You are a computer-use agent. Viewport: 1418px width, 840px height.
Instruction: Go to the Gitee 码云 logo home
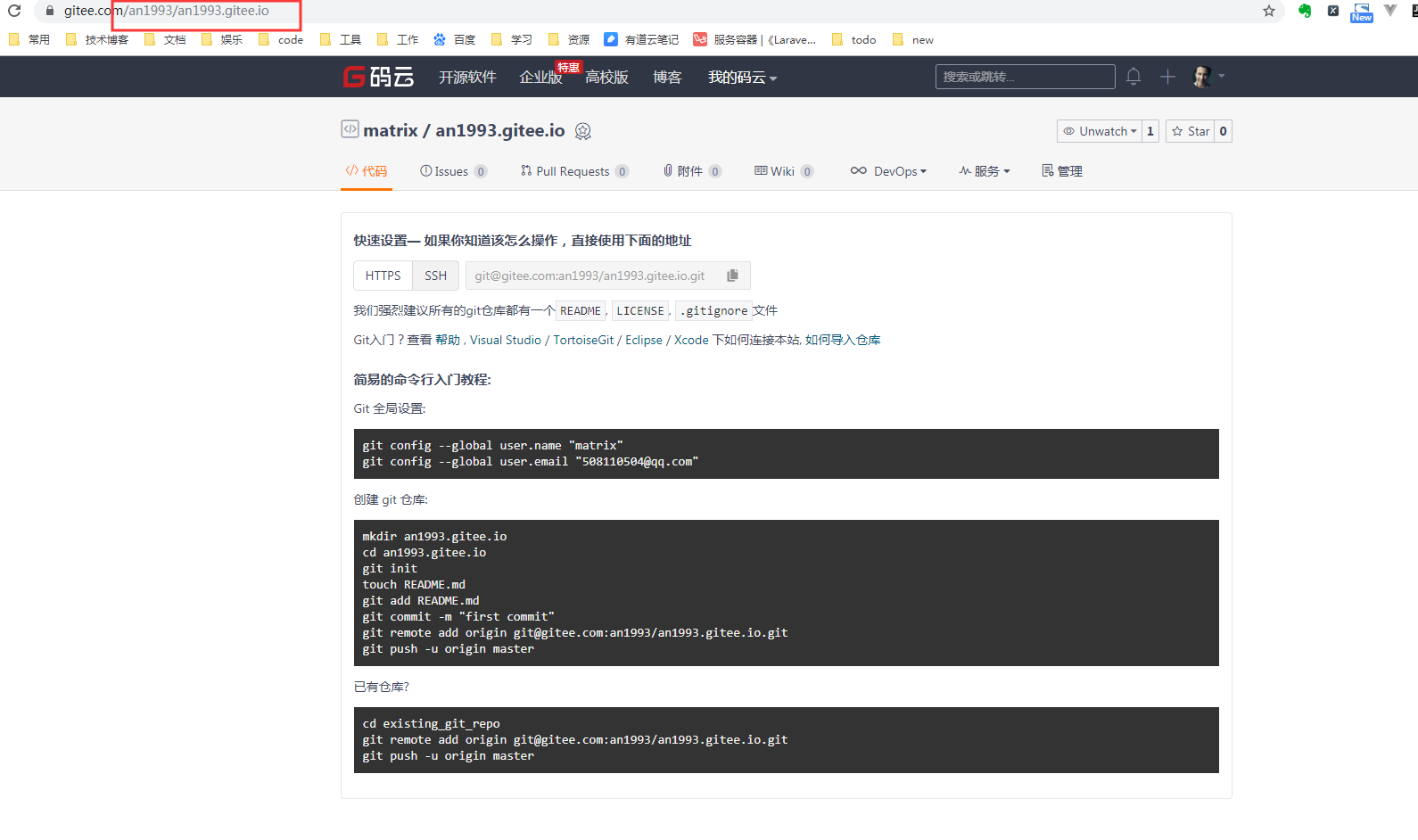coord(379,77)
